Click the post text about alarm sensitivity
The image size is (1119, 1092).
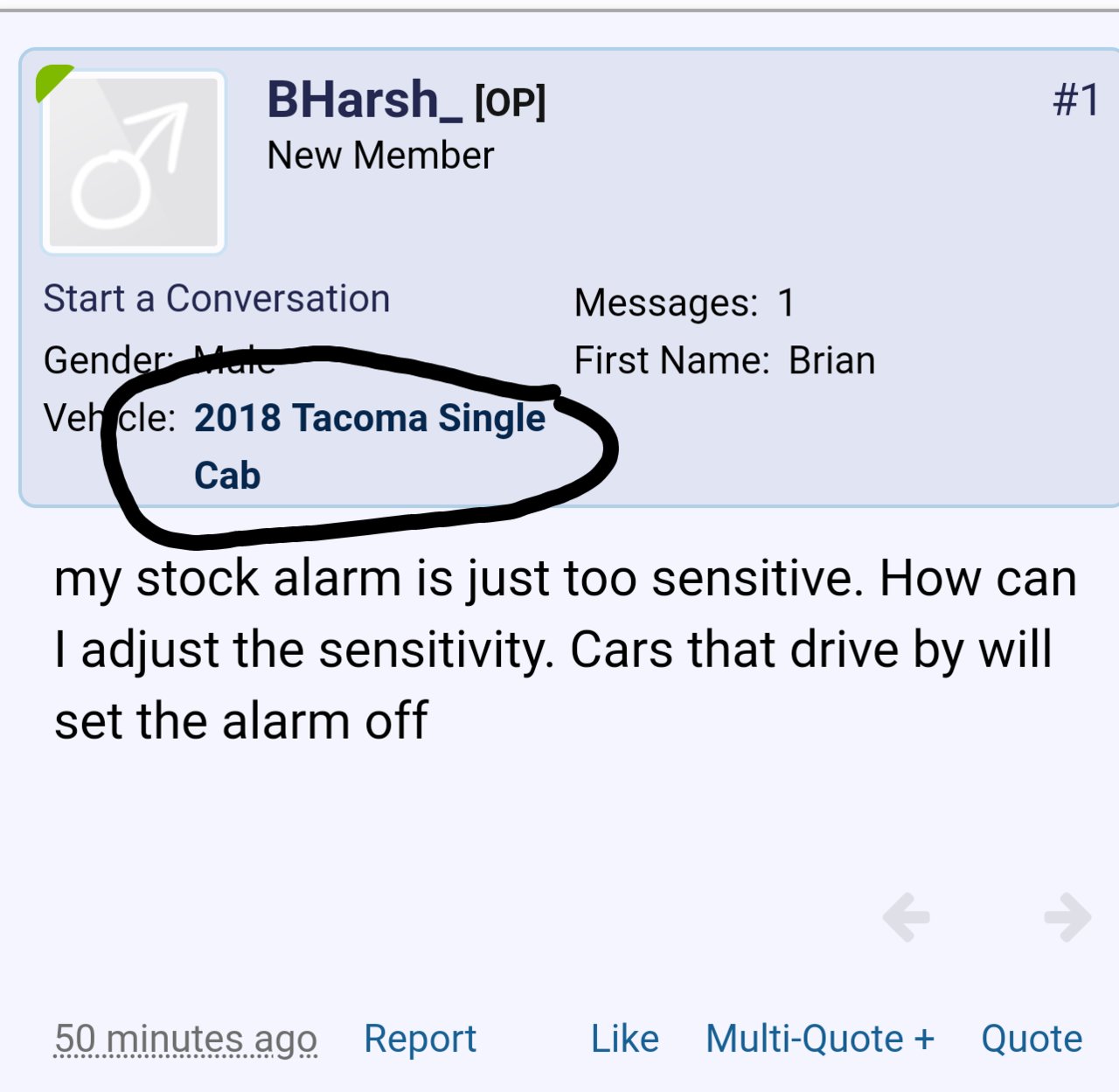click(x=565, y=650)
